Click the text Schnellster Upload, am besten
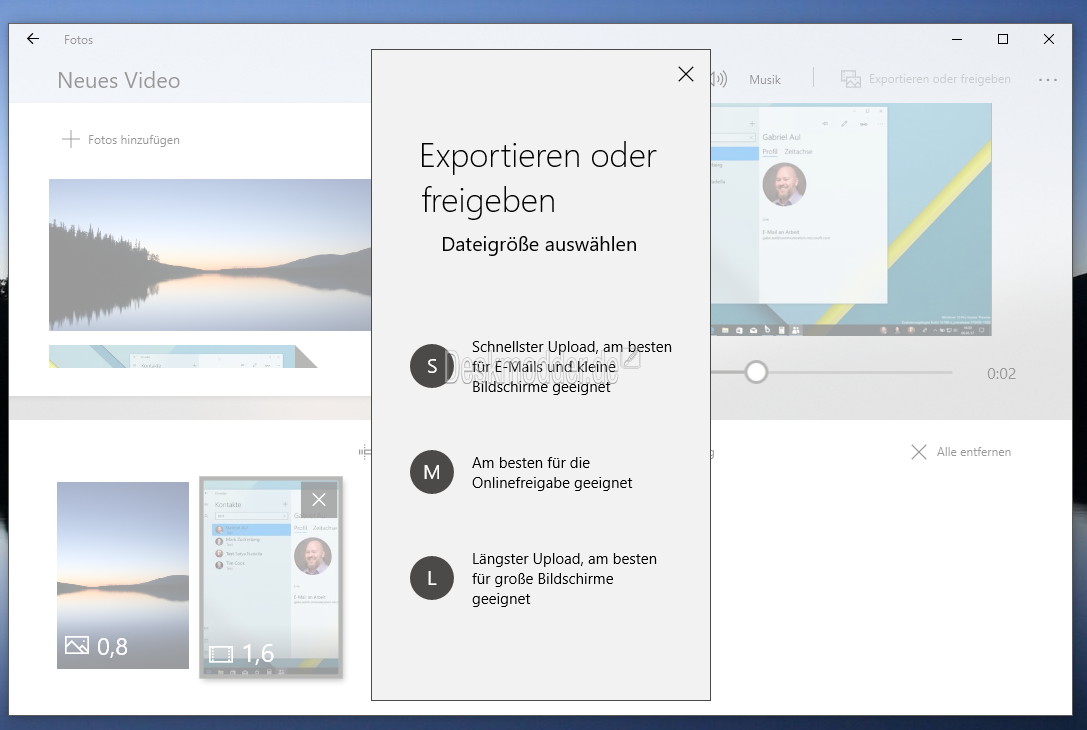The image size is (1087, 730). click(572, 347)
